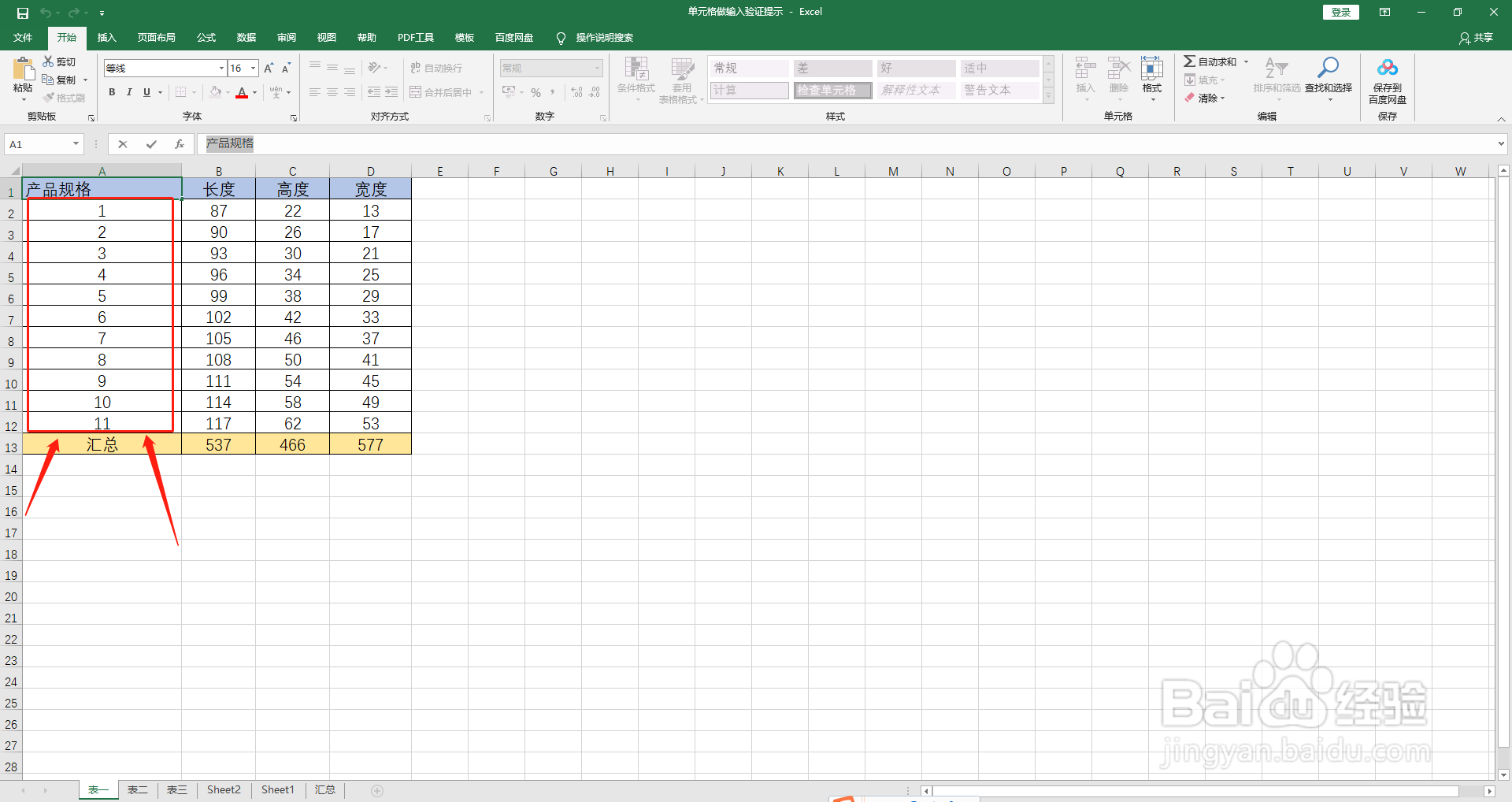Viewport: 1512px width, 802px height.
Task: Apply the 检查单元格 cell style
Action: tap(832, 91)
